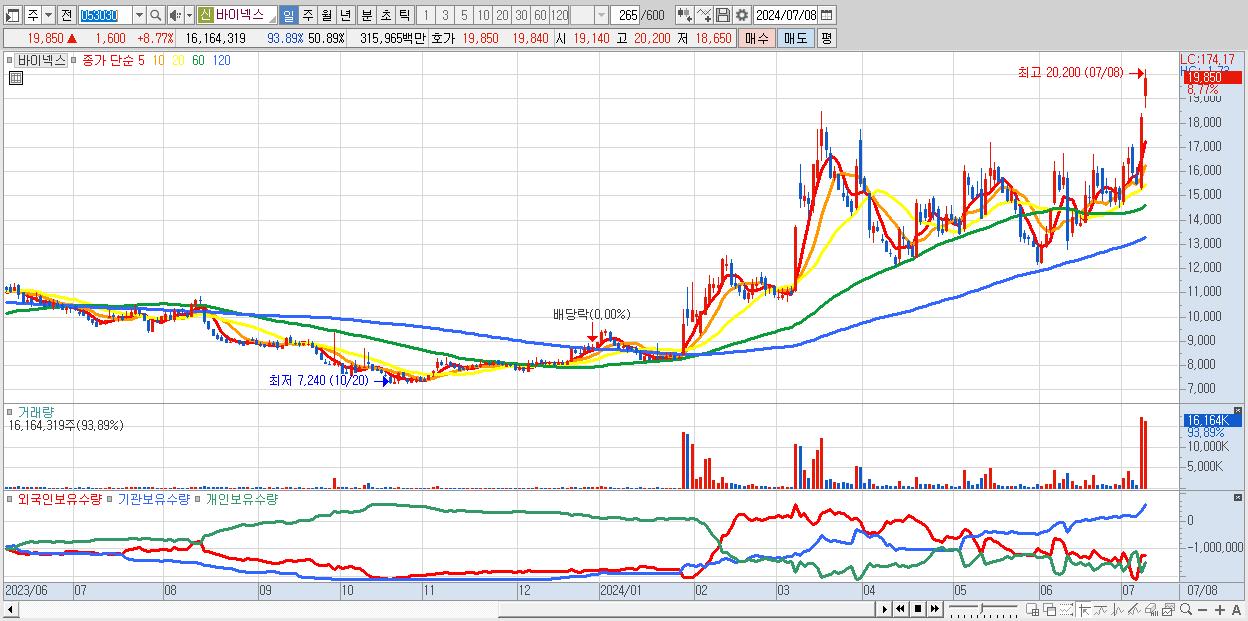Adjust the replay speed slider handle
Viewport: 1248px width, 621px height.
pos(981,608)
